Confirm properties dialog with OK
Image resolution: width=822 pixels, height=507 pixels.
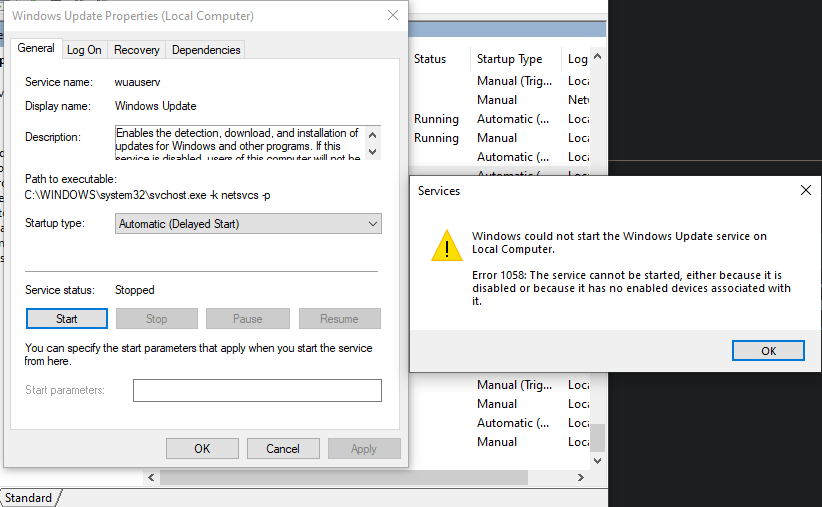pos(202,449)
